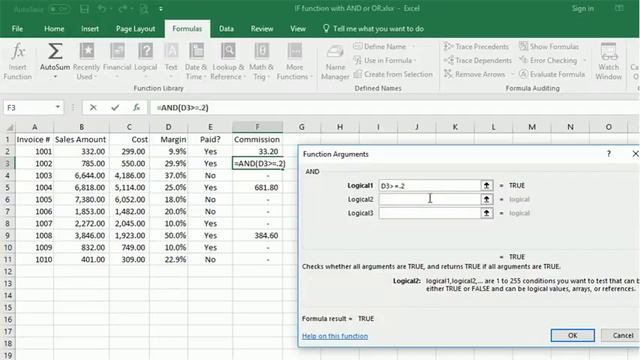Click the Select All corner triangle
Screen dimensions: 640x360
(x=9, y=127)
